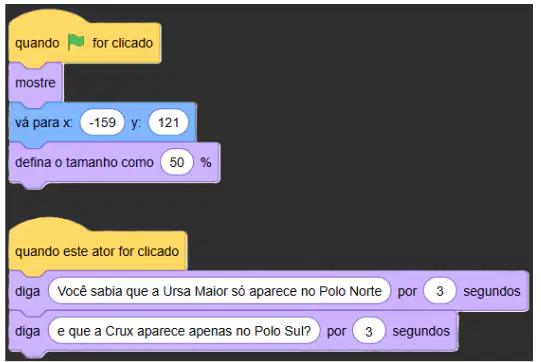Click the size field showing 50

[x=177, y=162]
